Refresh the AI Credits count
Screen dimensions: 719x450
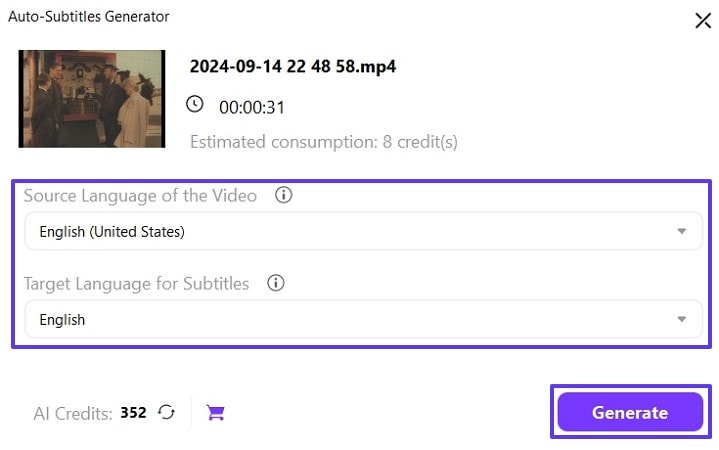(167, 412)
